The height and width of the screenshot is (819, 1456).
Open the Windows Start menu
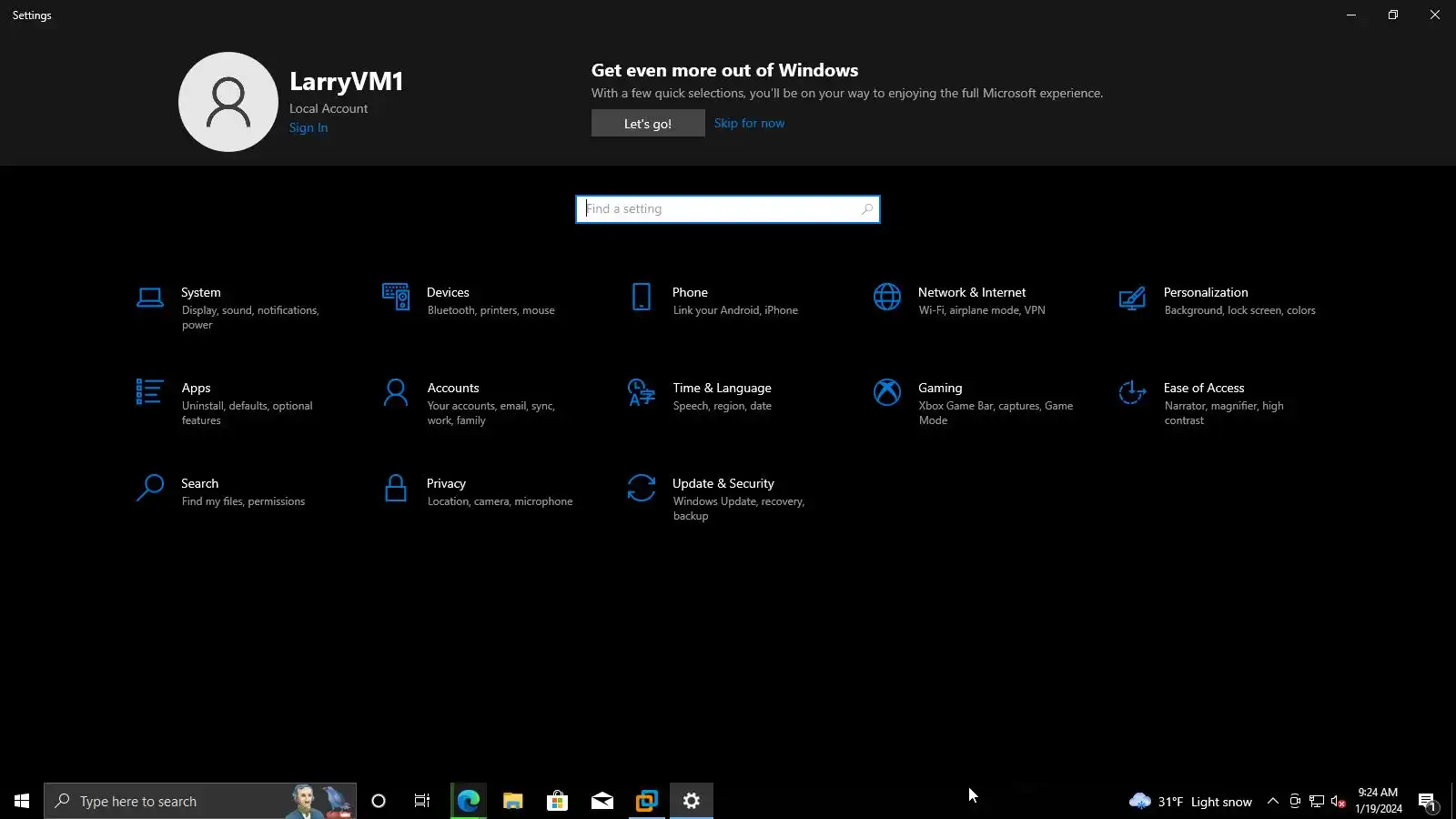[22, 801]
